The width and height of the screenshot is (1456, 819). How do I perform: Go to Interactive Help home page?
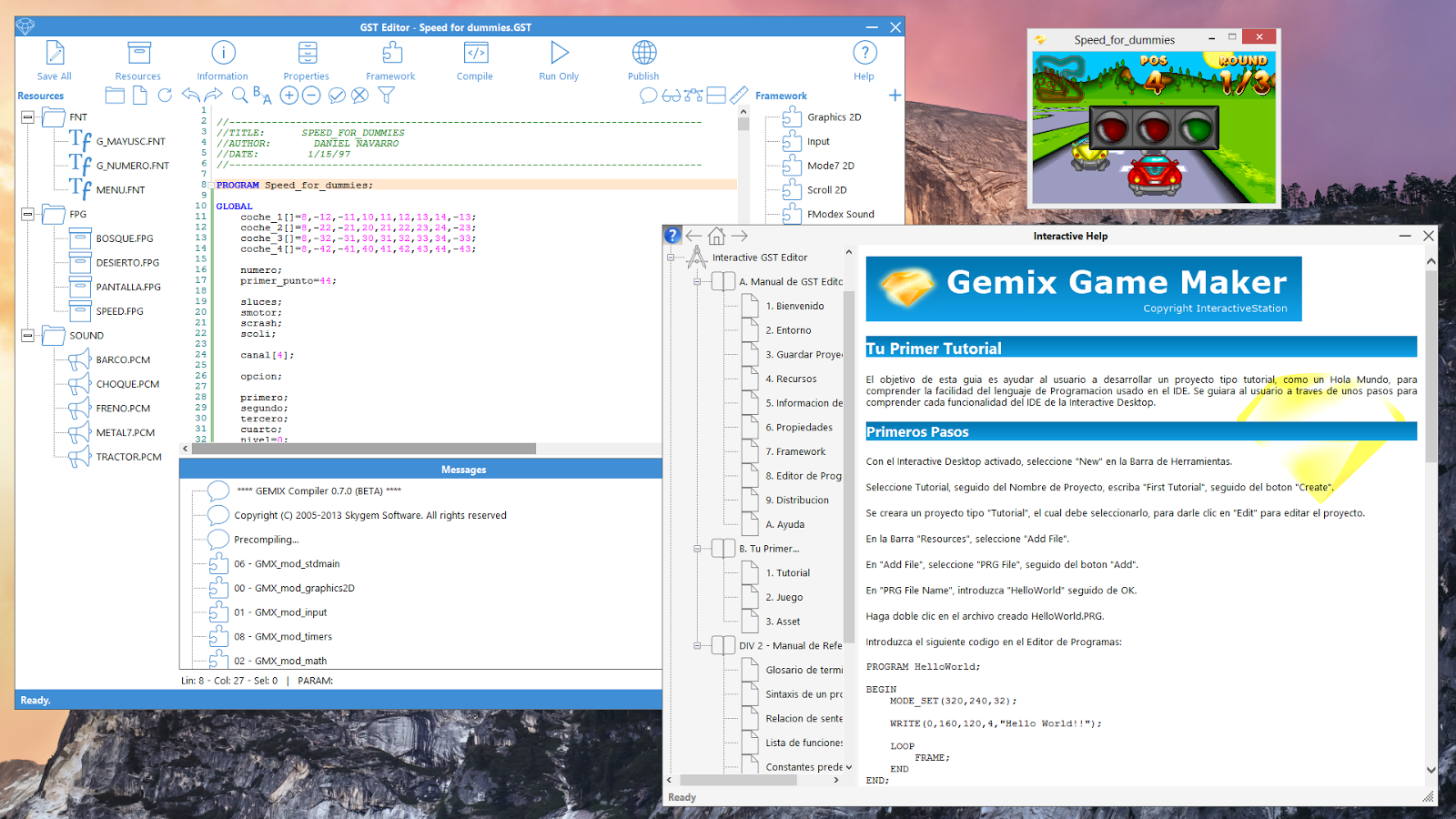tap(717, 236)
